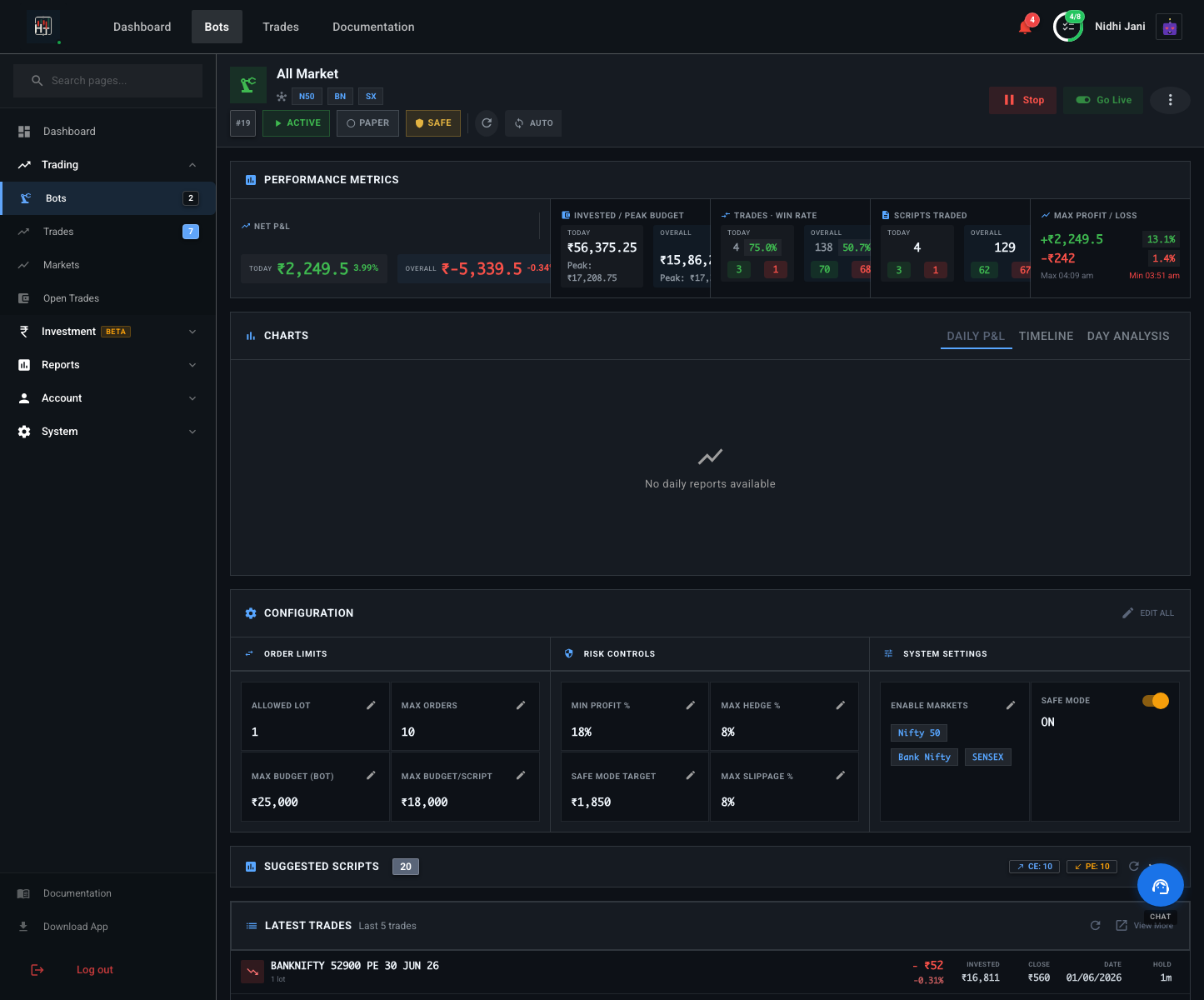Click the All Market bot robot icon

pos(248,84)
